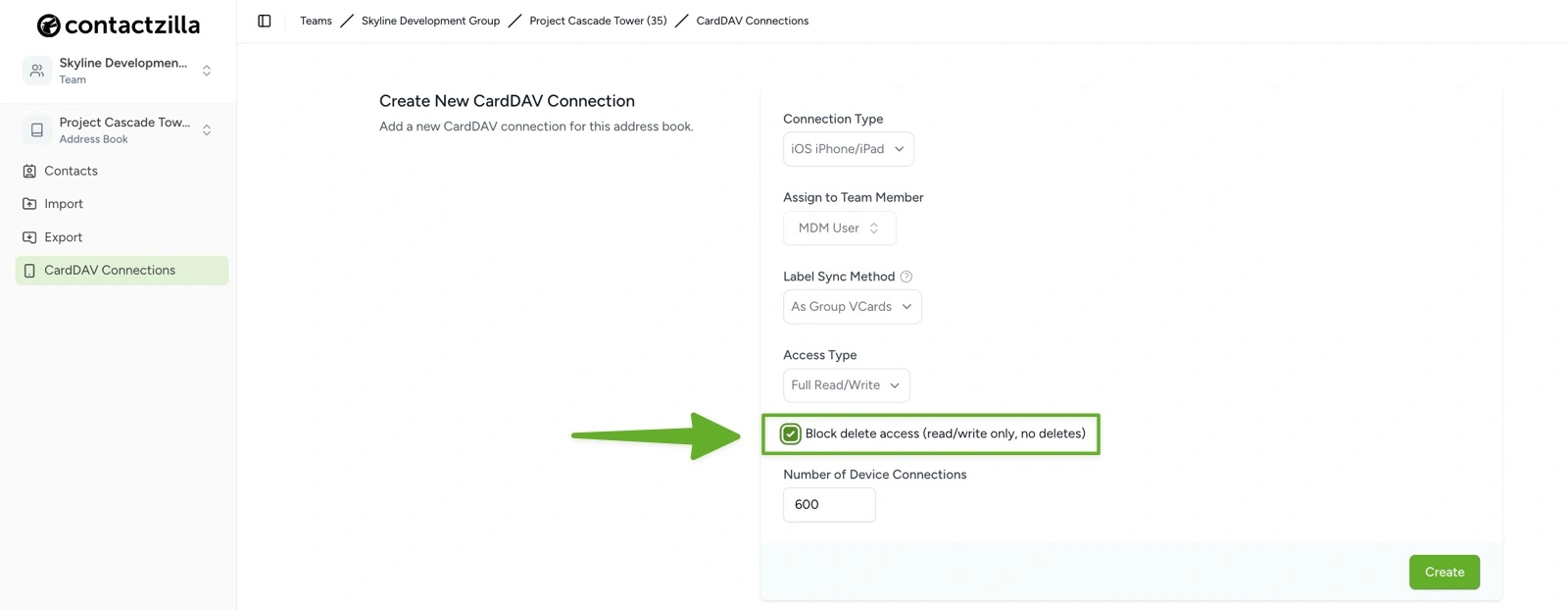The image size is (1568, 610).
Task: Click the Project Cascade address book icon
Action: pyautogui.click(x=36, y=129)
